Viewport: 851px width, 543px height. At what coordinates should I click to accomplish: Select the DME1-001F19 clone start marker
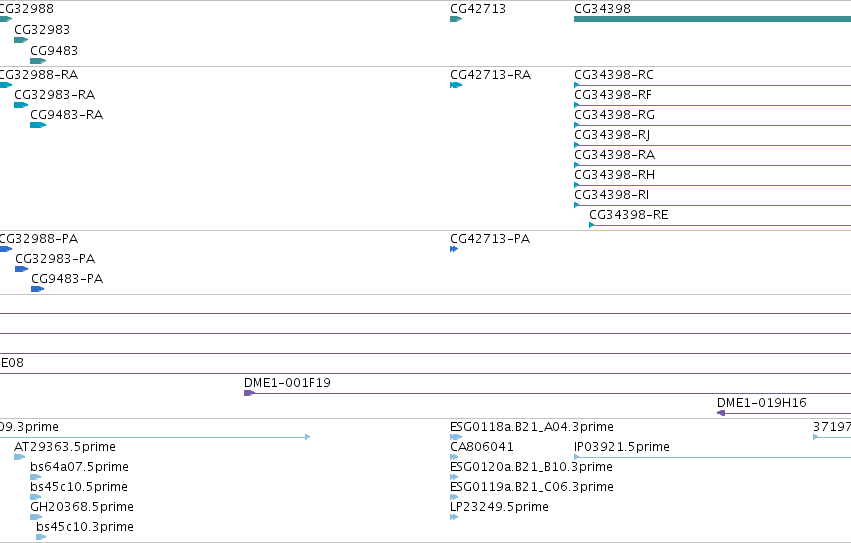click(249, 393)
